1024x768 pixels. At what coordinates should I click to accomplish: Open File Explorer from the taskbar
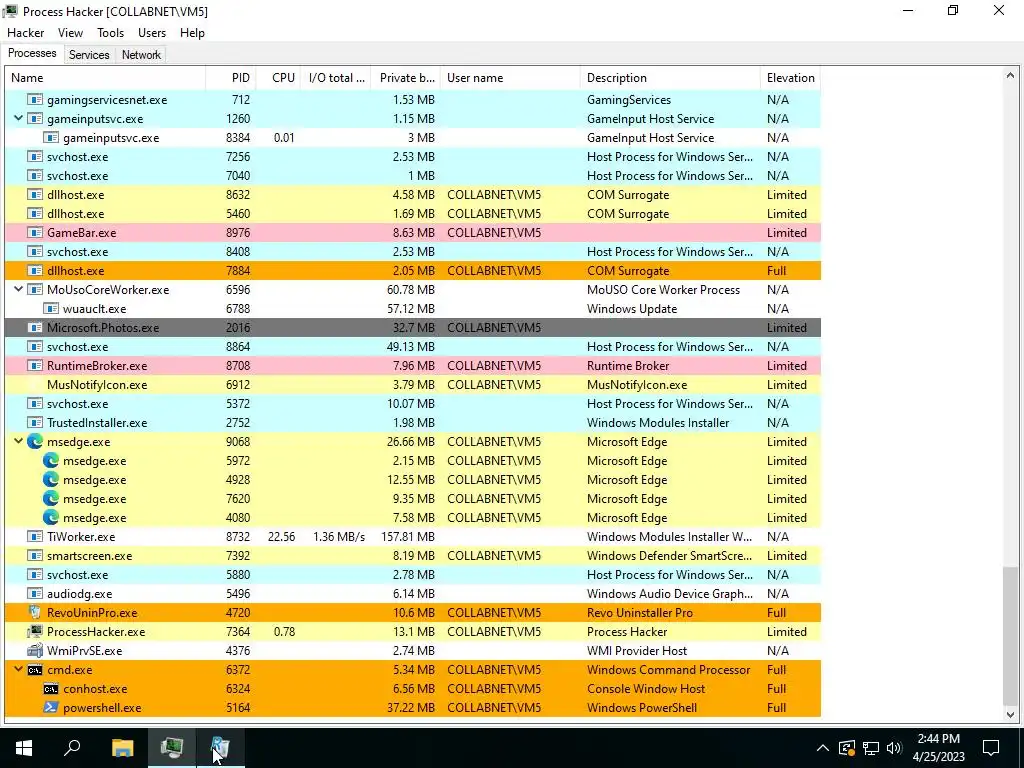[x=122, y=747]
